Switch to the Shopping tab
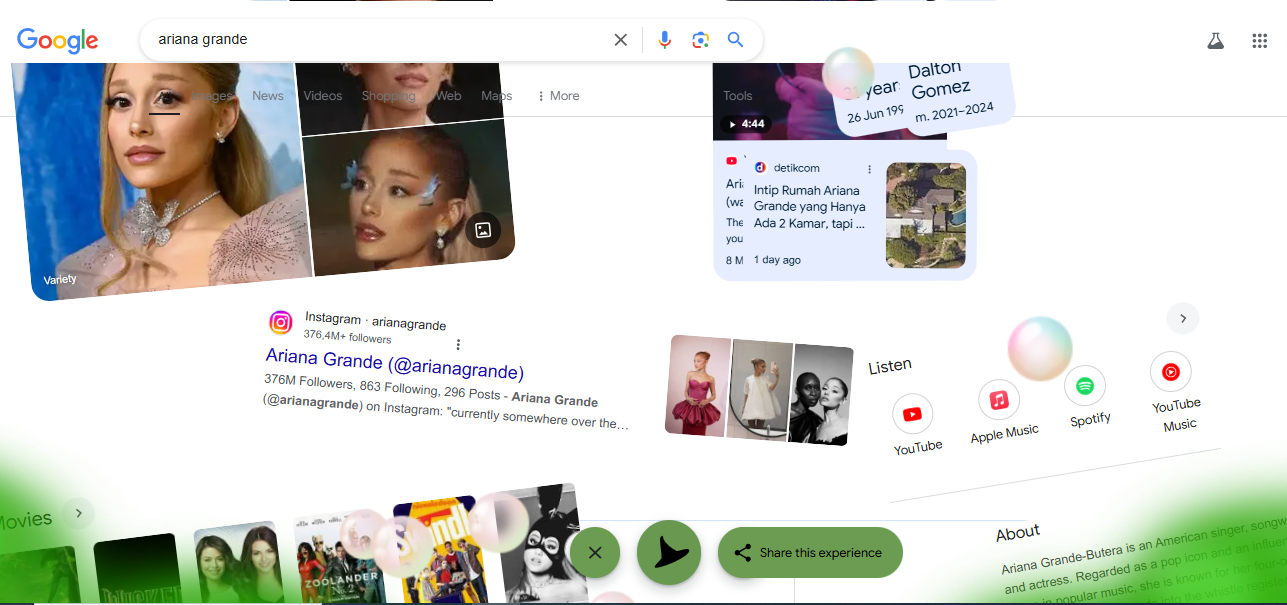The width and height of the screenshot is (1287, 605). (x=388, y=96)
